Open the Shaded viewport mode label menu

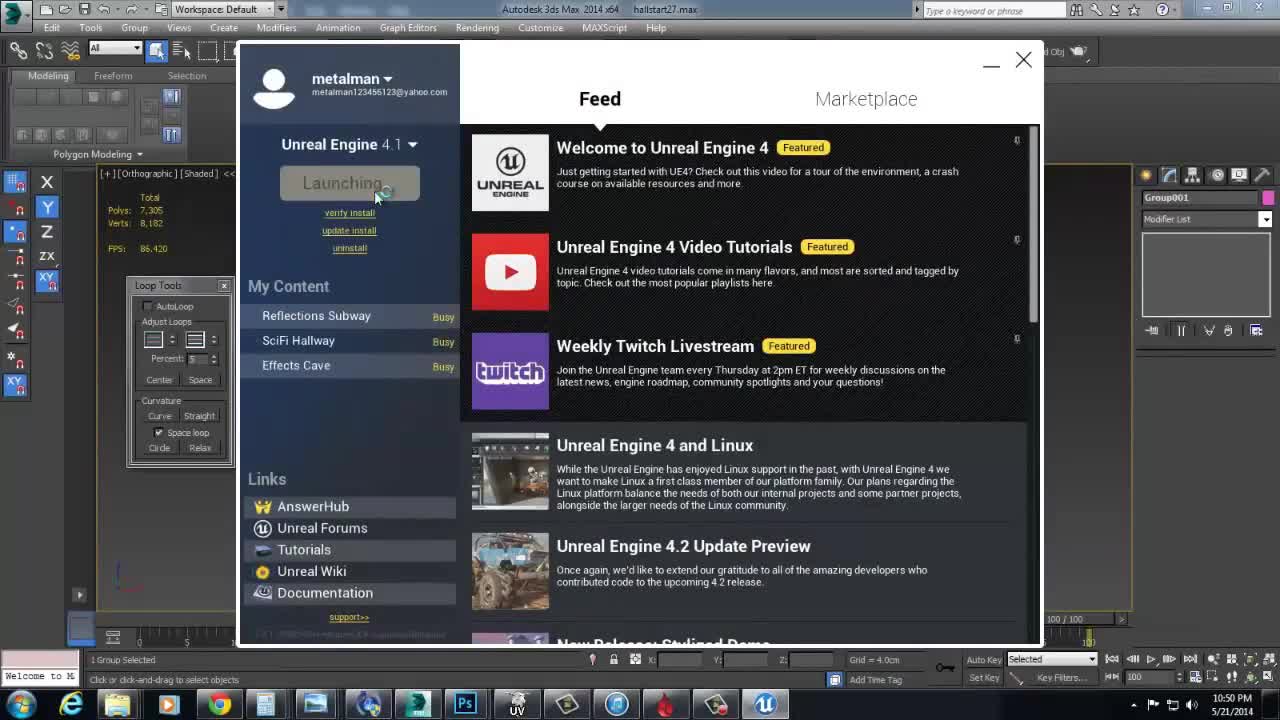[199, 173]
